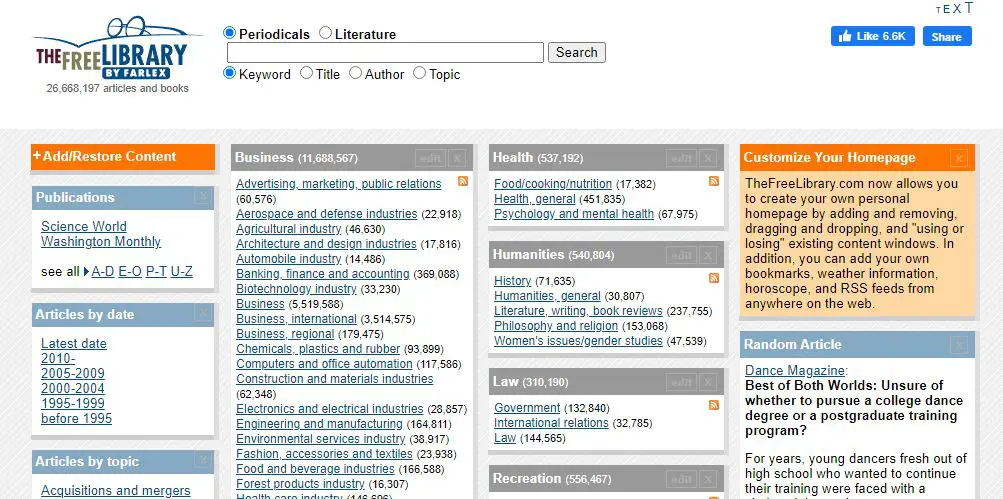
Task: Close the Business panel with its X
Action: coord(457,158)
